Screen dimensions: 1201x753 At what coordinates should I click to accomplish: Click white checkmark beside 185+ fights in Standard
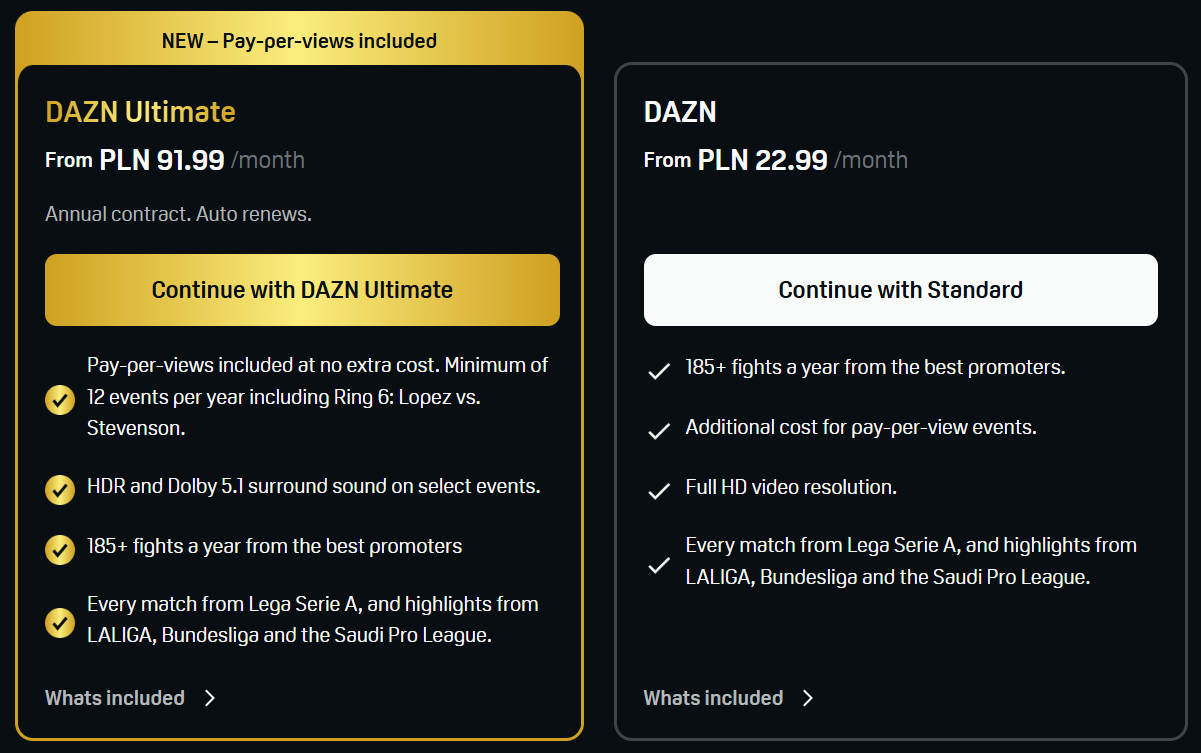[x=658, y=371]
